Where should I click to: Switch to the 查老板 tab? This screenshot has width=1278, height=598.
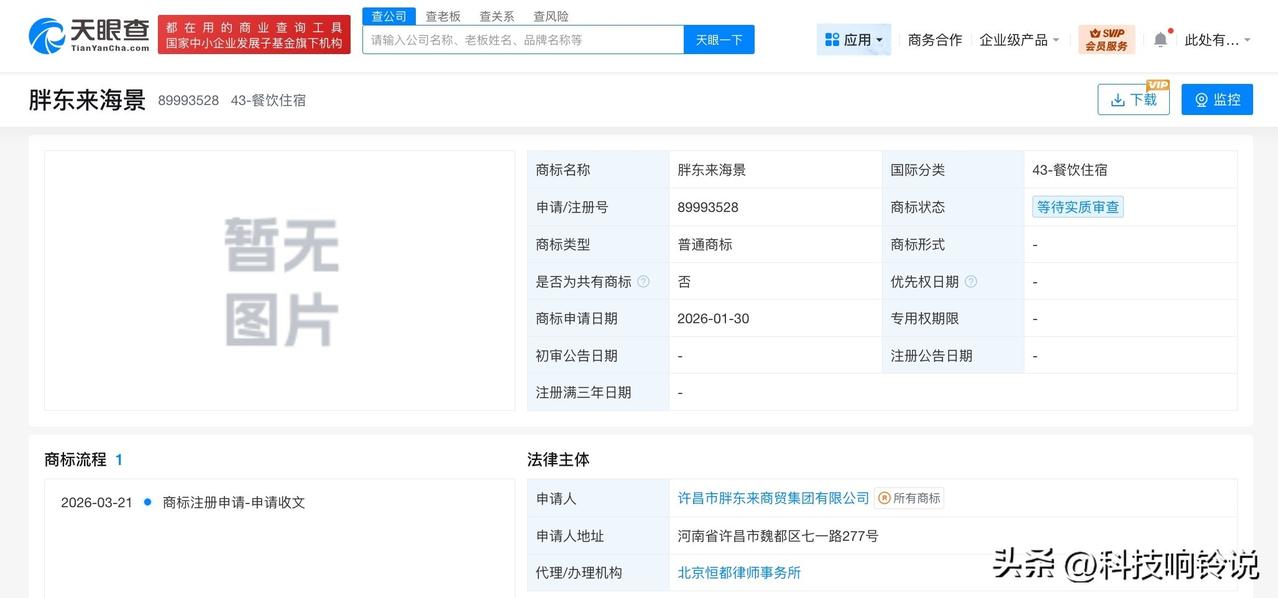[x=442, y=15]
